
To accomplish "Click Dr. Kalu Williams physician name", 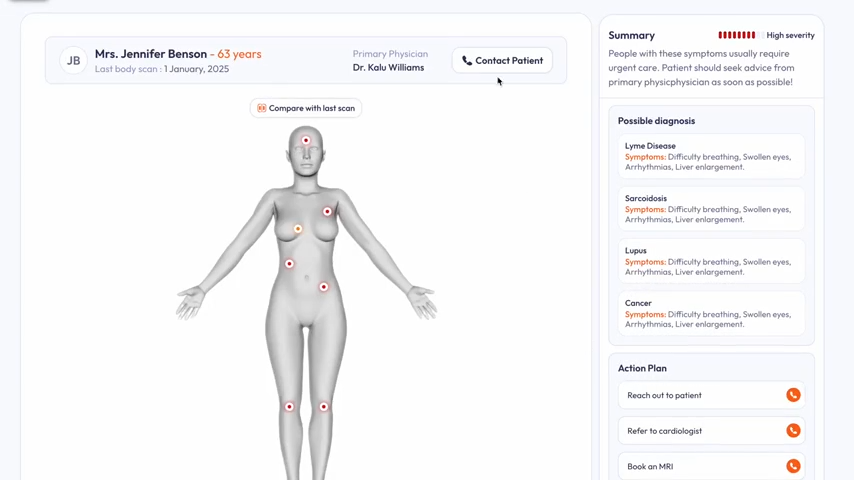I will click(388, 68).
